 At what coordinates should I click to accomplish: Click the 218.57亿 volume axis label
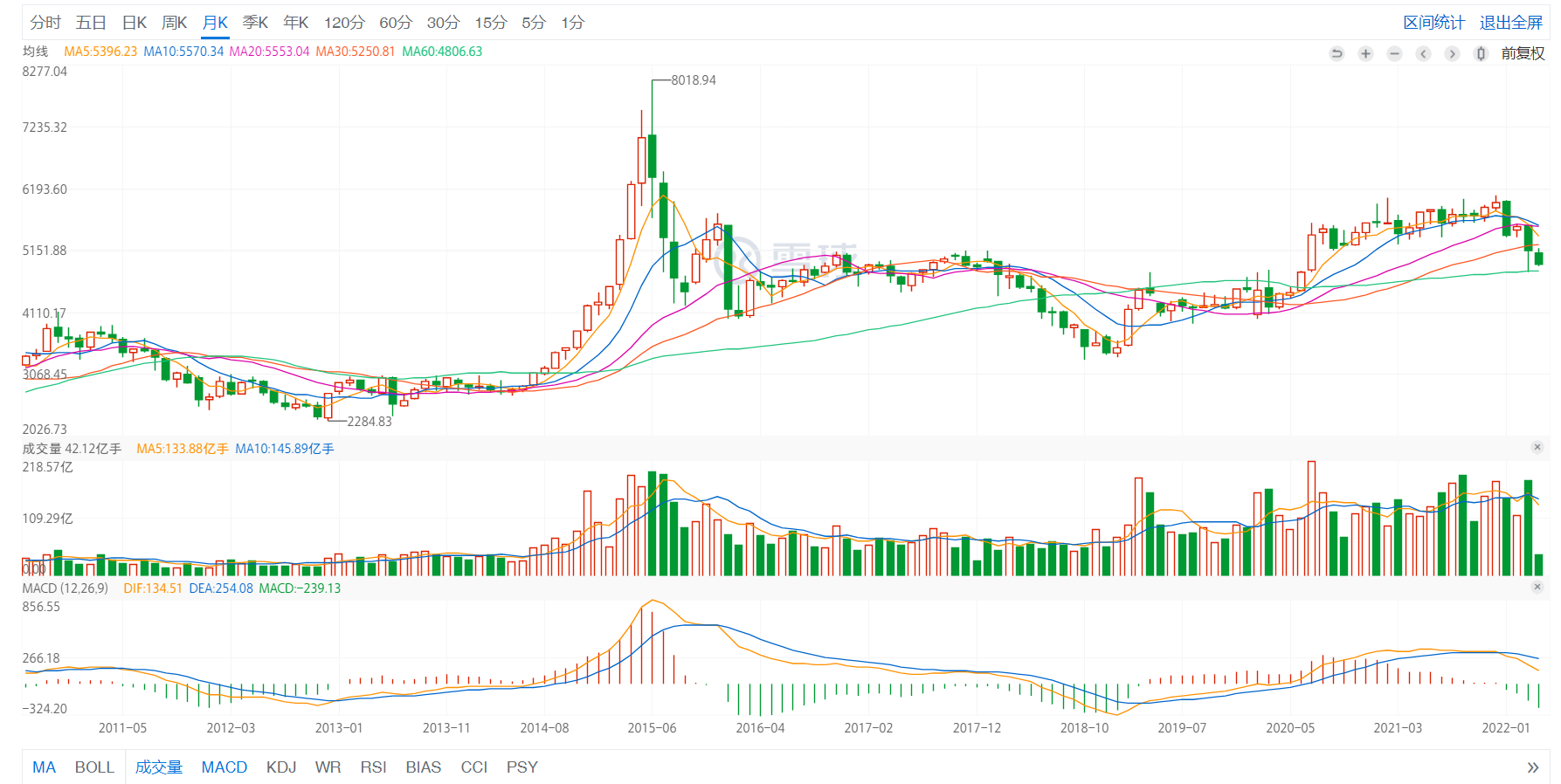pos(48,467)
